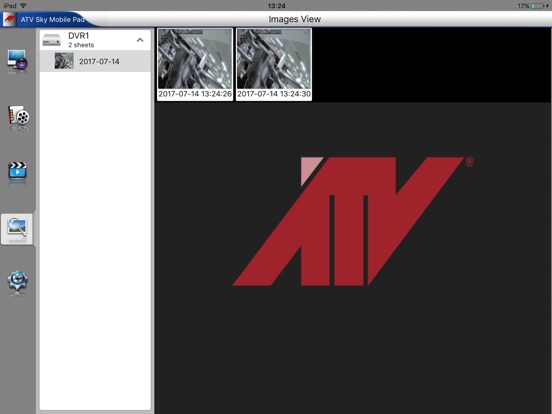The image size is (552, 414).
Task: Open snapshot taken at 13:24:30
Action: (274, 64)
